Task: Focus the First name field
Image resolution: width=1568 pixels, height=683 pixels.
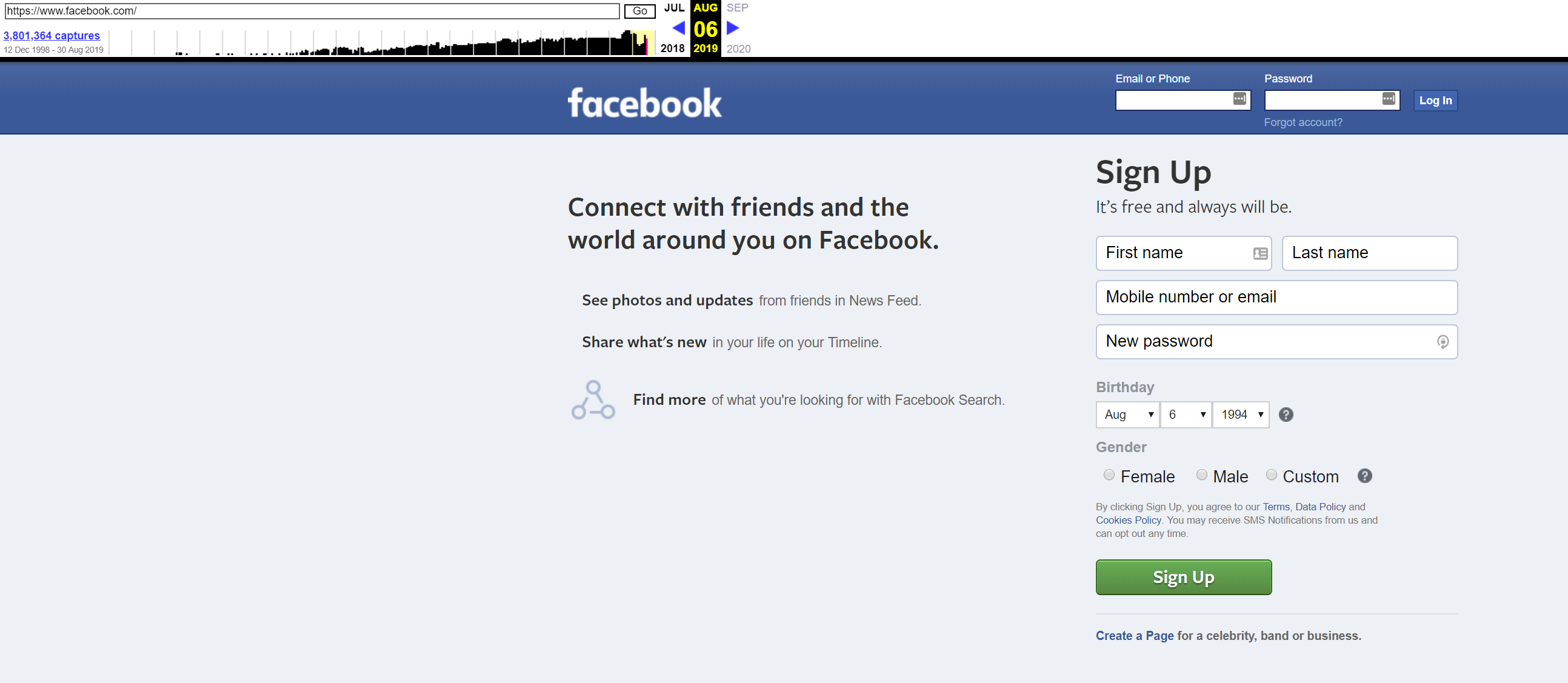Action: click(1183, 253)
